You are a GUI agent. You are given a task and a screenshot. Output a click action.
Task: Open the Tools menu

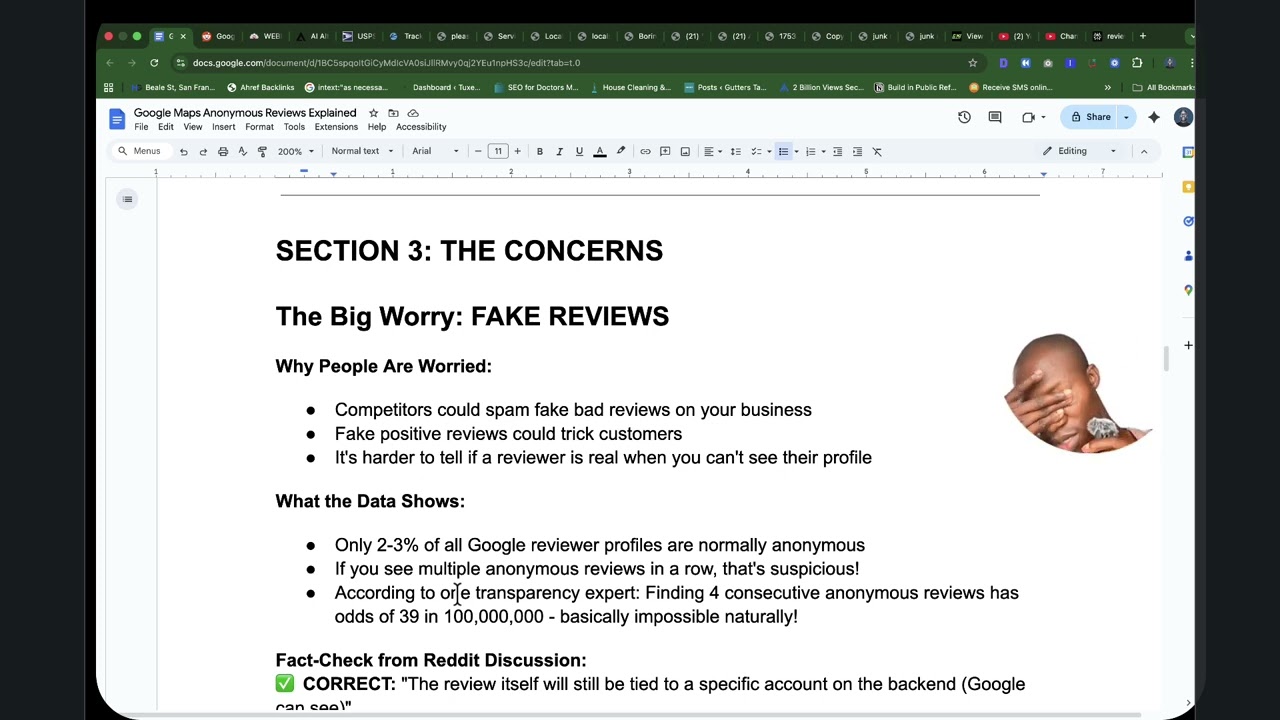click(x=294, y=127)
